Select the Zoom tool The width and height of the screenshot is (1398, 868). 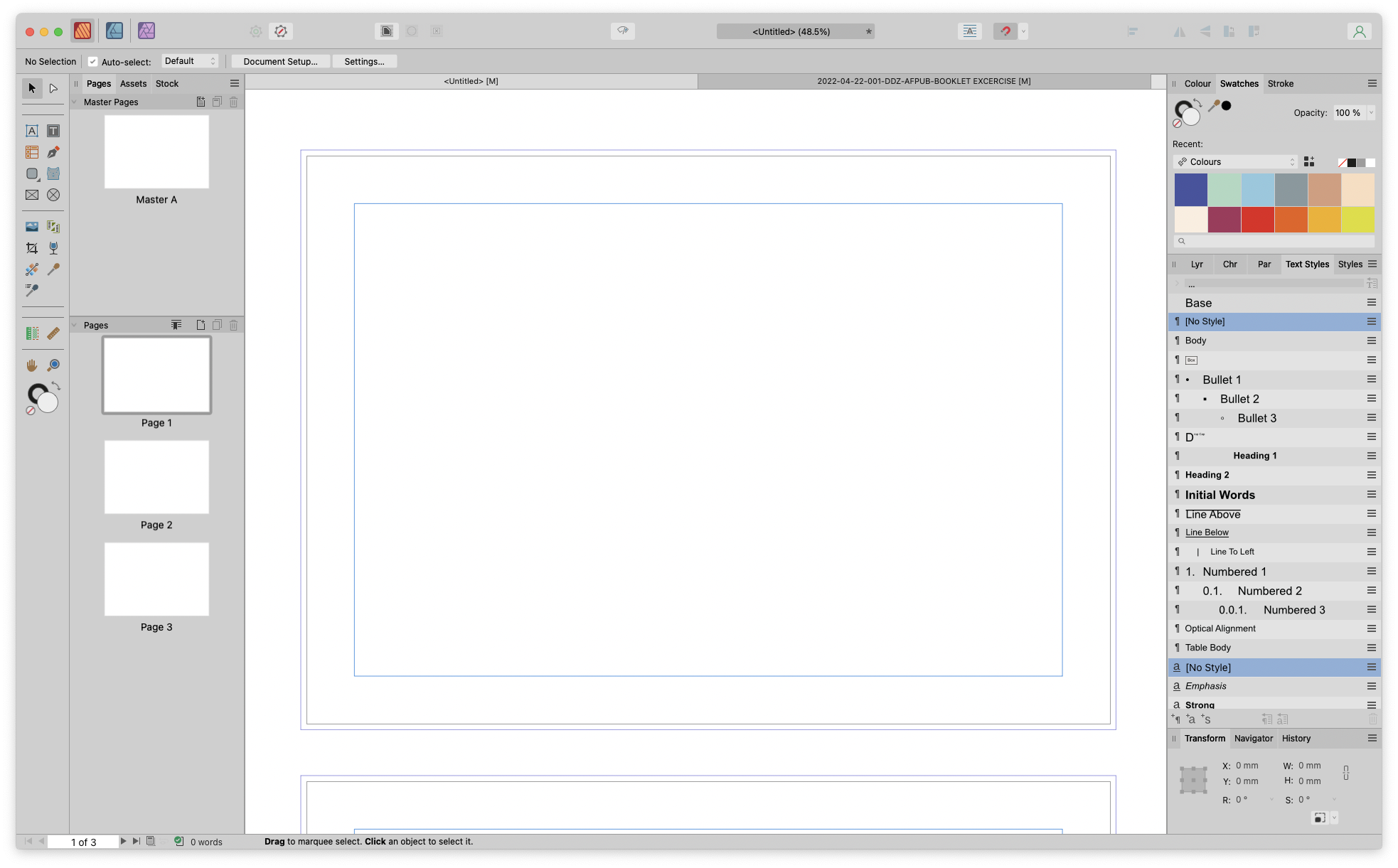point(53,365)
